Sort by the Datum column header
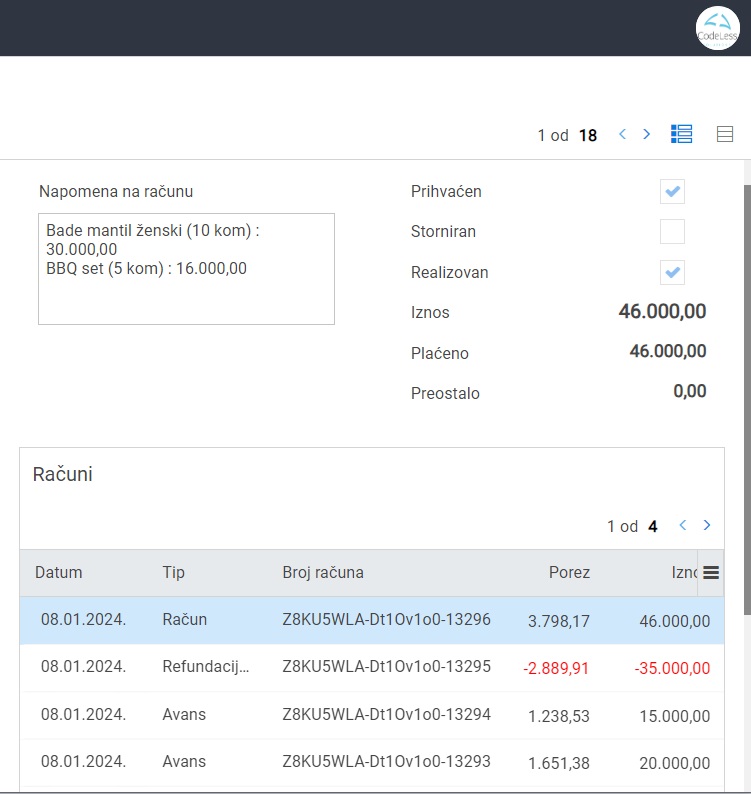Image resolution: width=751 pixels, height=794 pixels. [x=58, y=572]
